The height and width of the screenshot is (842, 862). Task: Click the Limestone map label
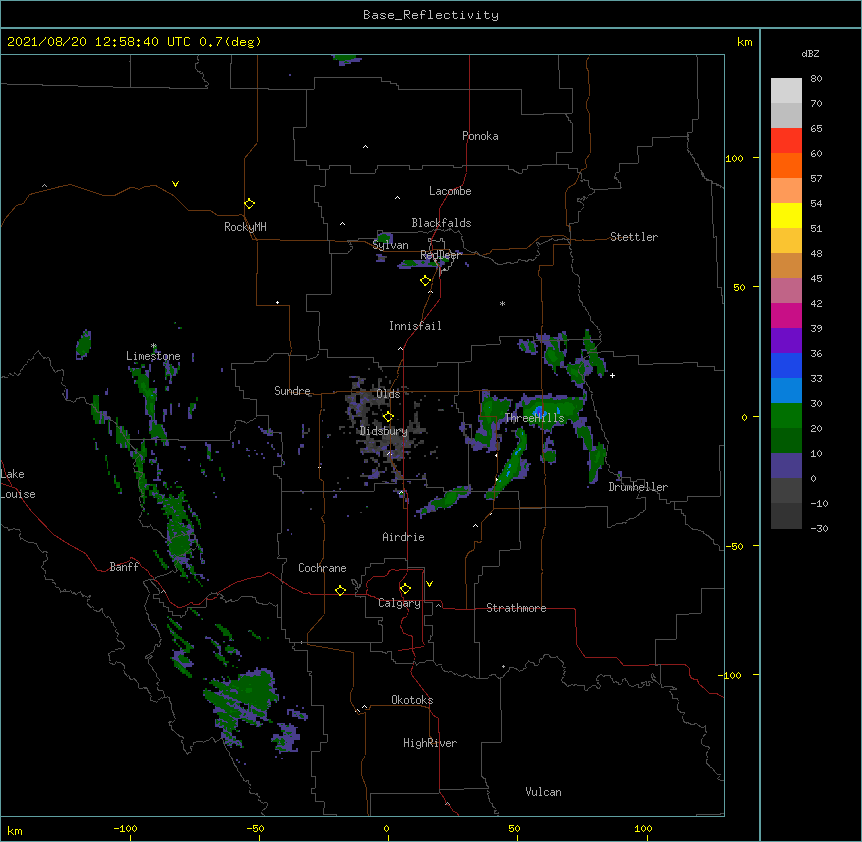(x=153, y=356)
